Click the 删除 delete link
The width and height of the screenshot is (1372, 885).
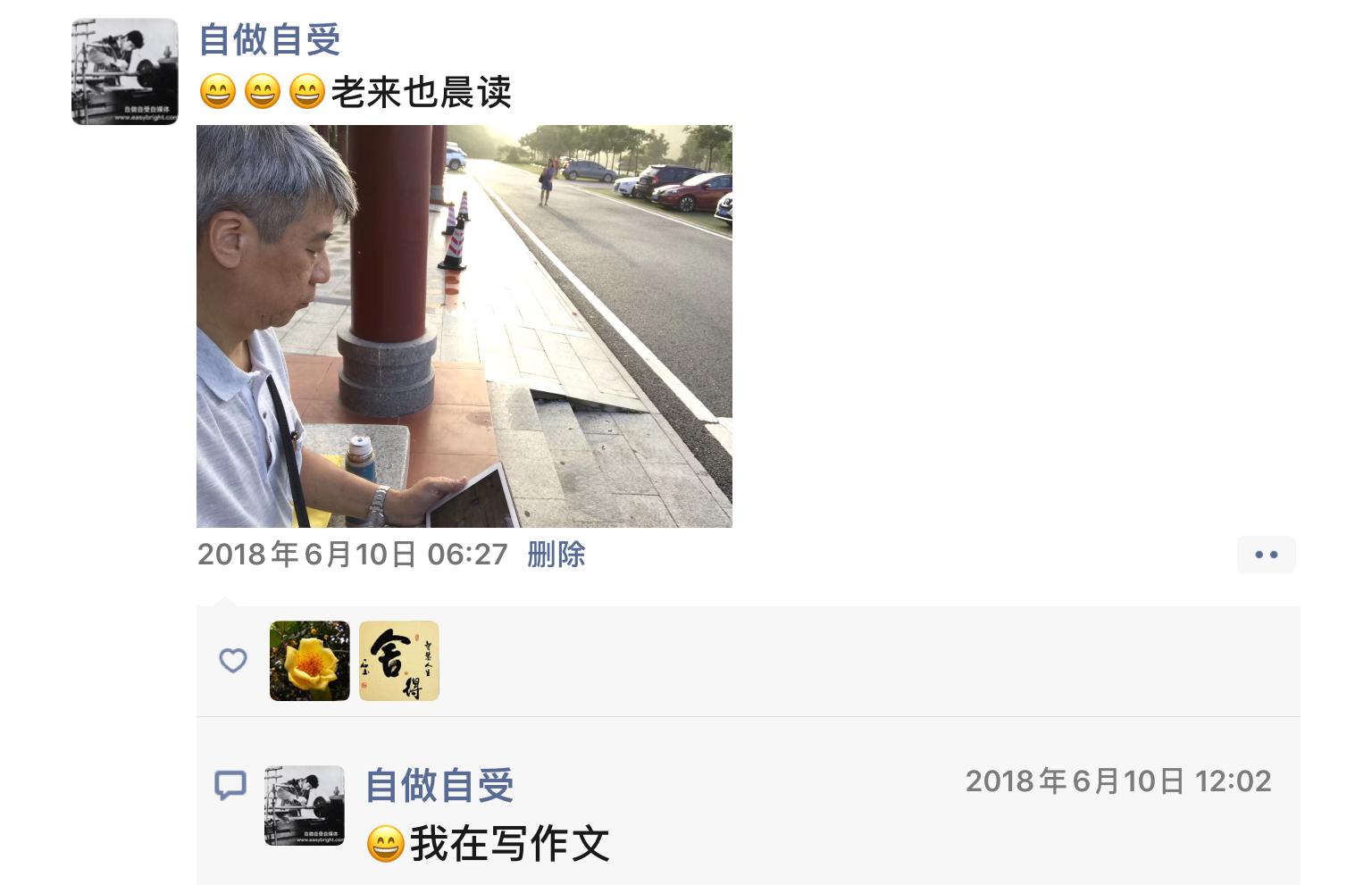coord(556,555)
